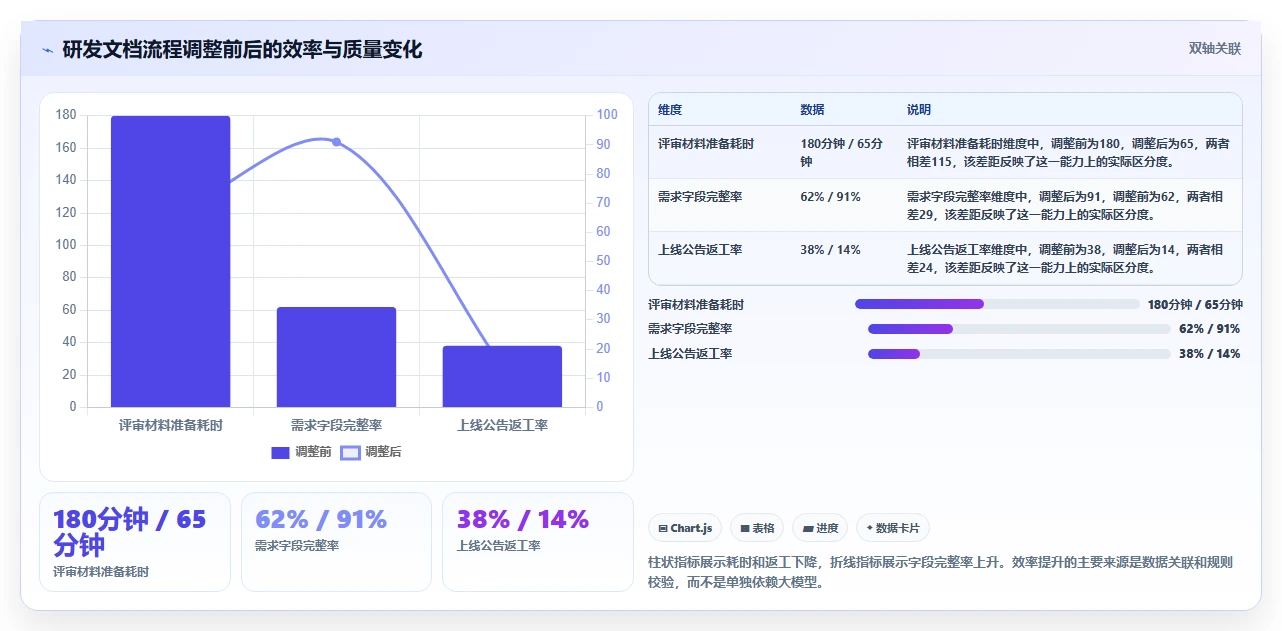1282x631 pixels.
Task: Click the progress bar for 上线公告返工率
Action: coord(1019,354)
